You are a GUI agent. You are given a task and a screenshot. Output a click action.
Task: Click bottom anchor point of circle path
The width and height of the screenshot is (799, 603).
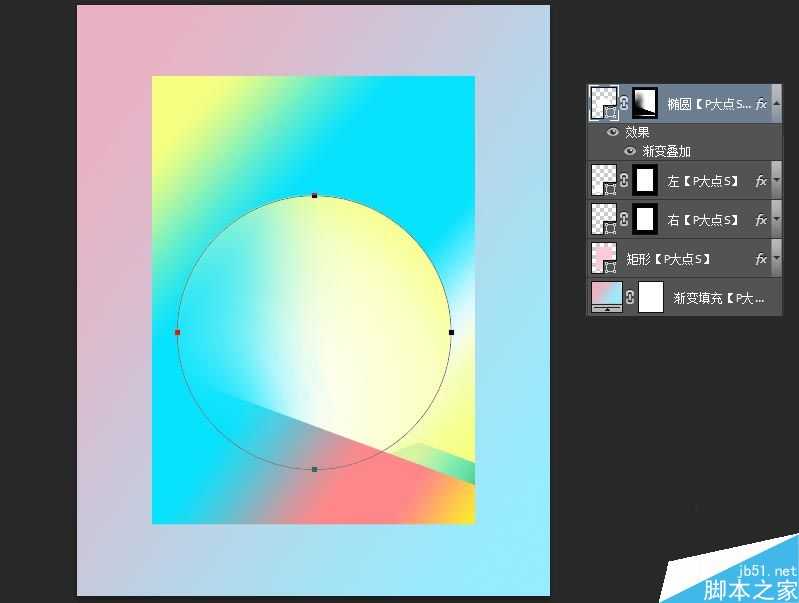[x=314, y=469]
